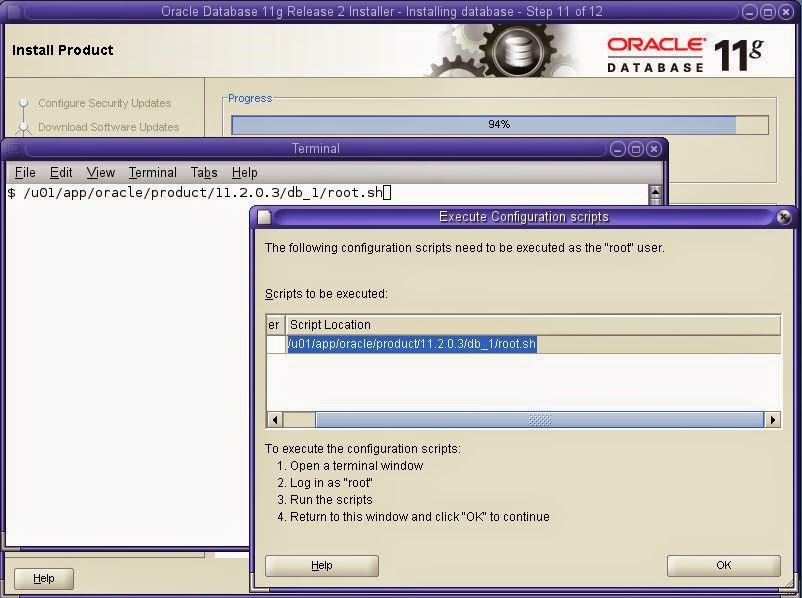Minimize the Oracle installer window

click(749, 12)
